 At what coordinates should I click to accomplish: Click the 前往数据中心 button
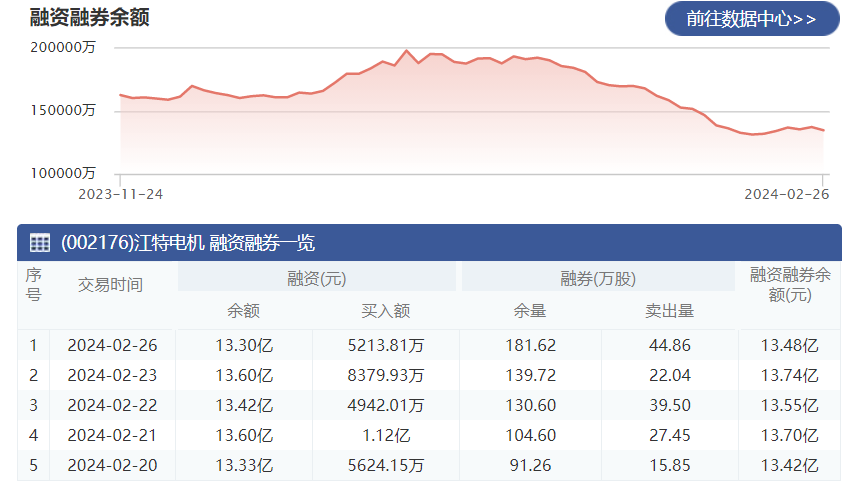[x=751, y=19]
